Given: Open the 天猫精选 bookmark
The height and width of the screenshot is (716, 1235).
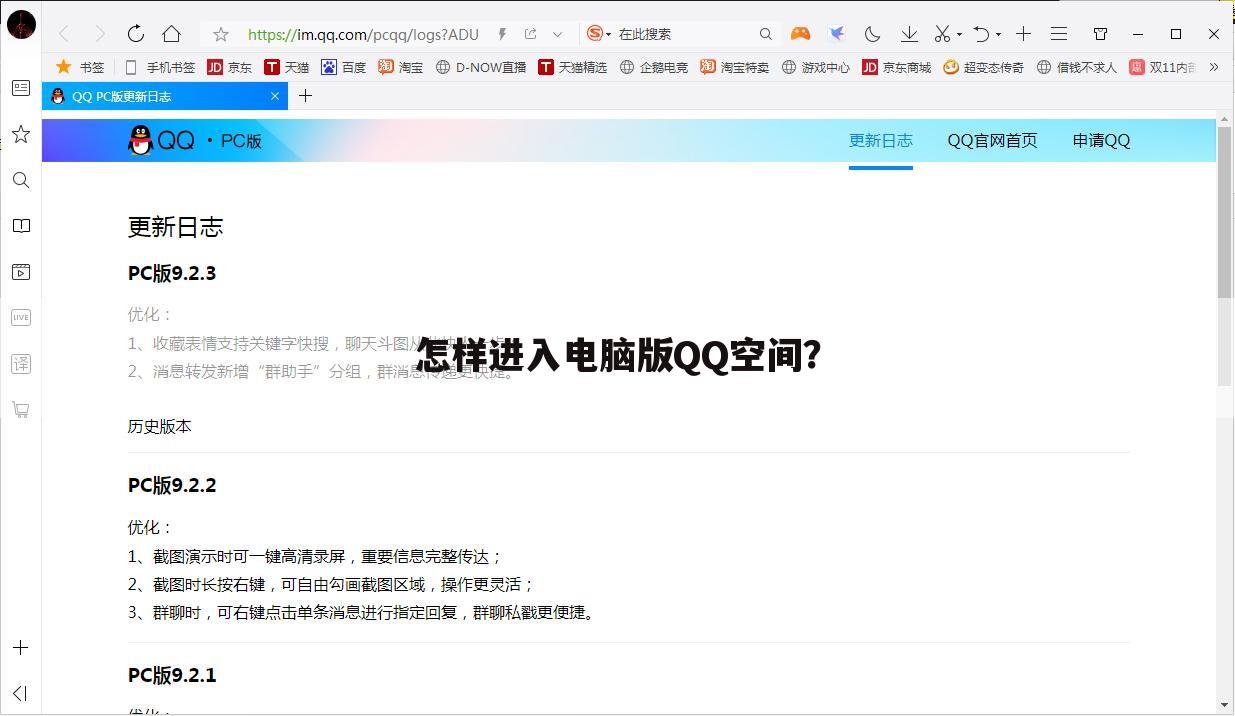Looking at the screenshot, I should coord(572,67).
